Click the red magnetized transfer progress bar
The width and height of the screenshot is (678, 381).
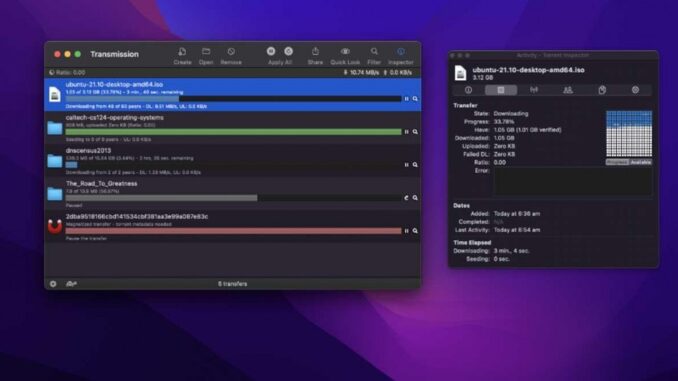pos(233,231)
